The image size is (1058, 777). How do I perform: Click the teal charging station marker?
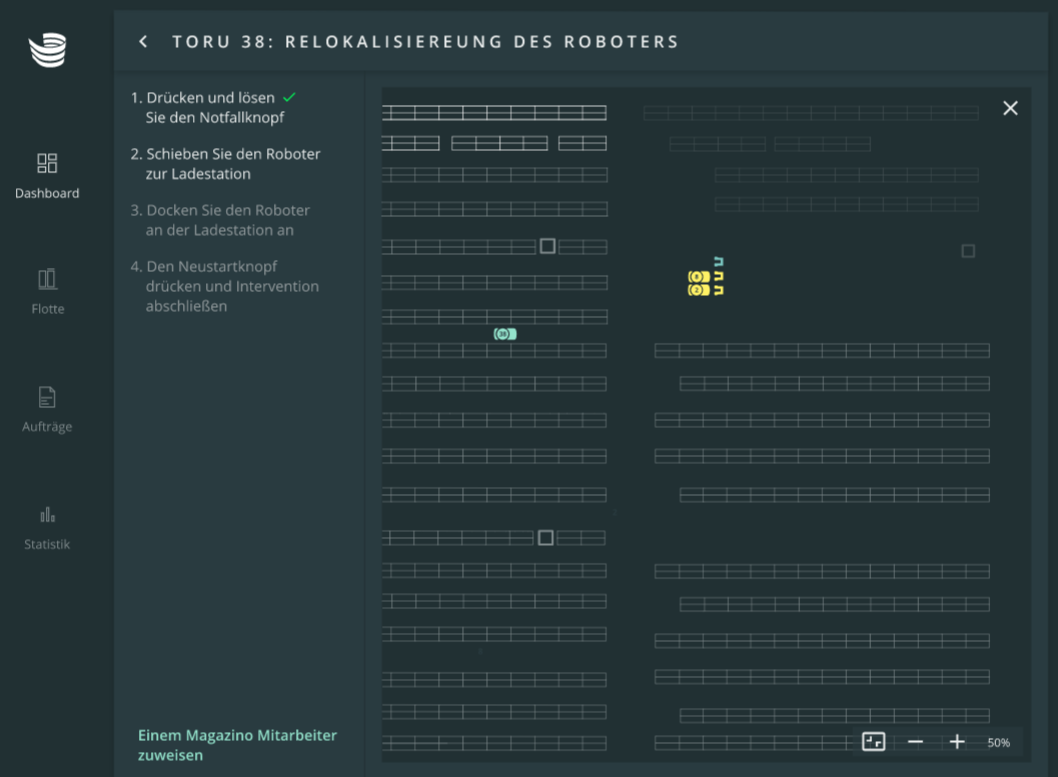[718, 261]
